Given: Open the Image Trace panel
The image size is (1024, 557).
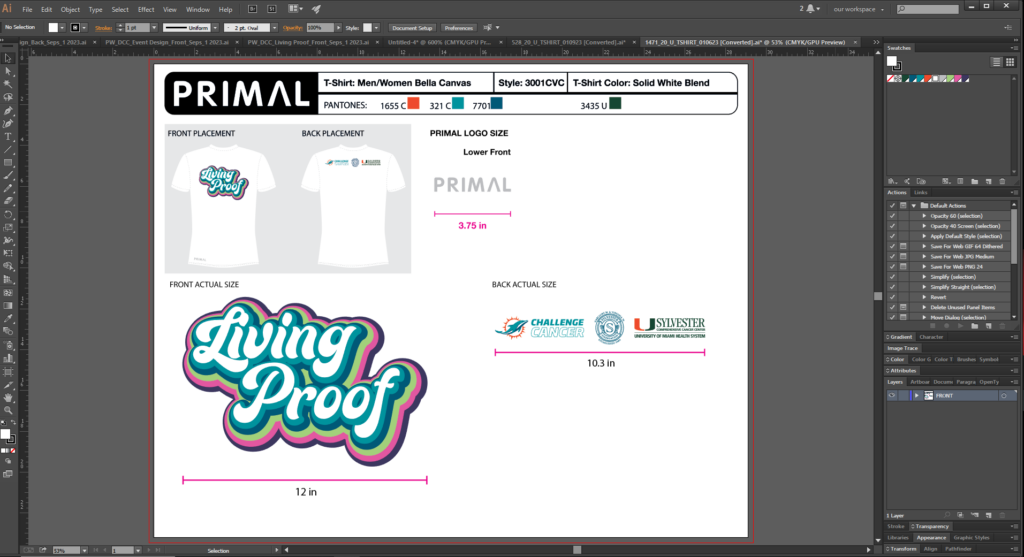Looking at the screenshot, I should (903, 348).
